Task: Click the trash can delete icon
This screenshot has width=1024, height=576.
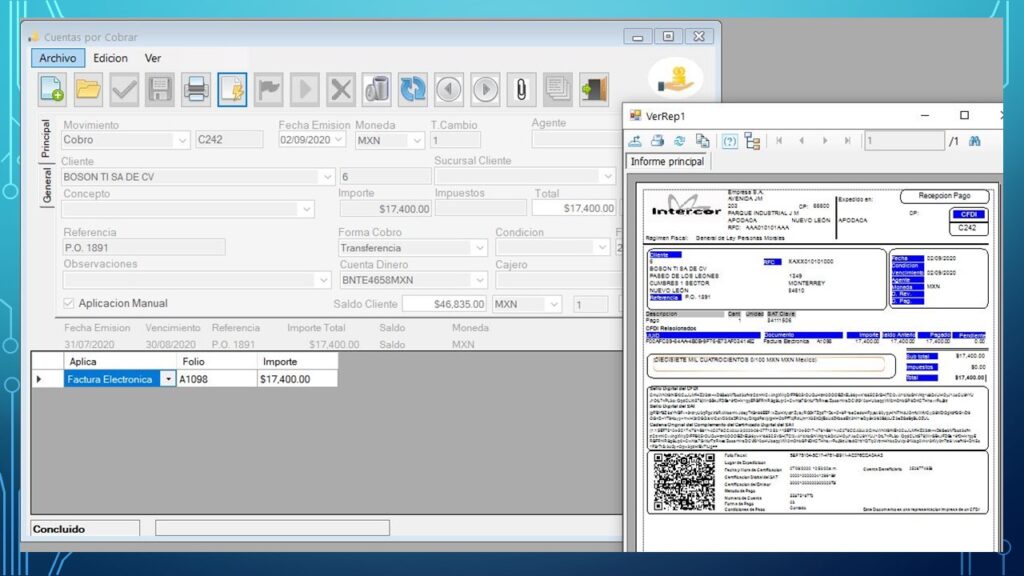Action: (376, 89)
